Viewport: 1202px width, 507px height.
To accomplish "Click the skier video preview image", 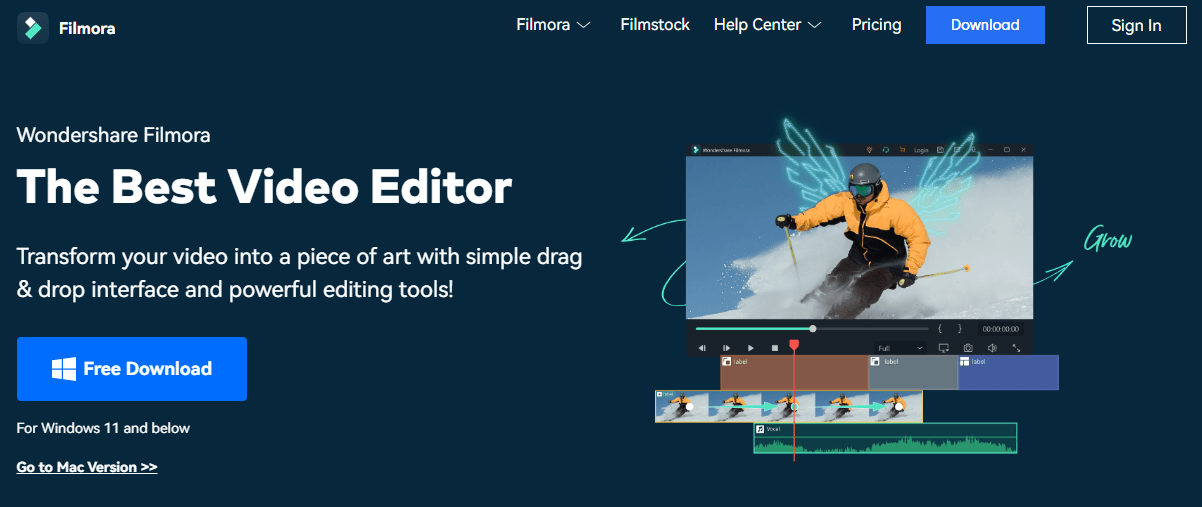I will pos(860,238).
